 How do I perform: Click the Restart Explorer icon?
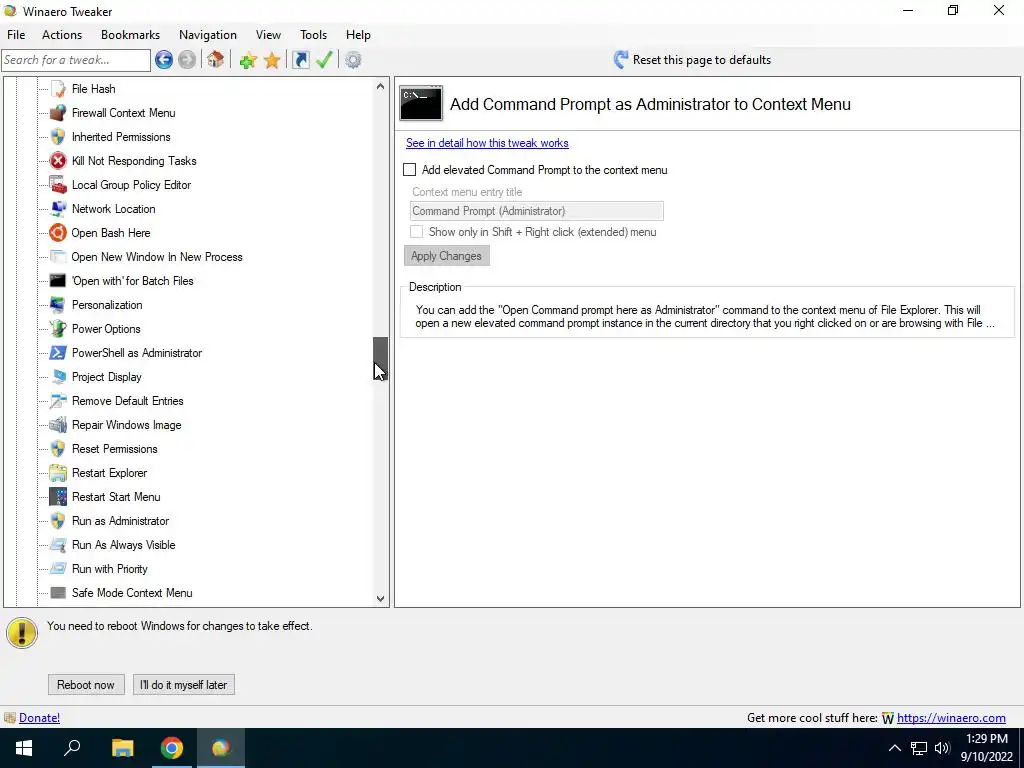pos(58,473)
